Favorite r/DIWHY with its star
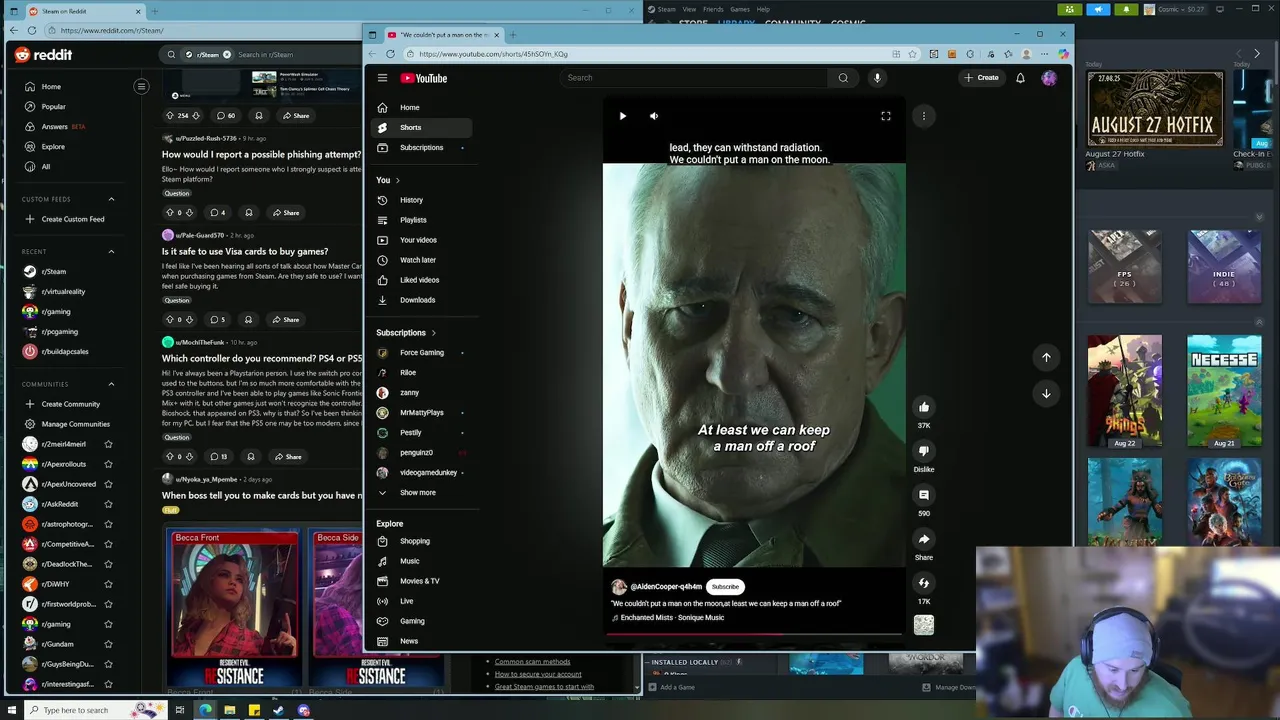The height and width of the screenshot is (720, 1280). [108, 584]
